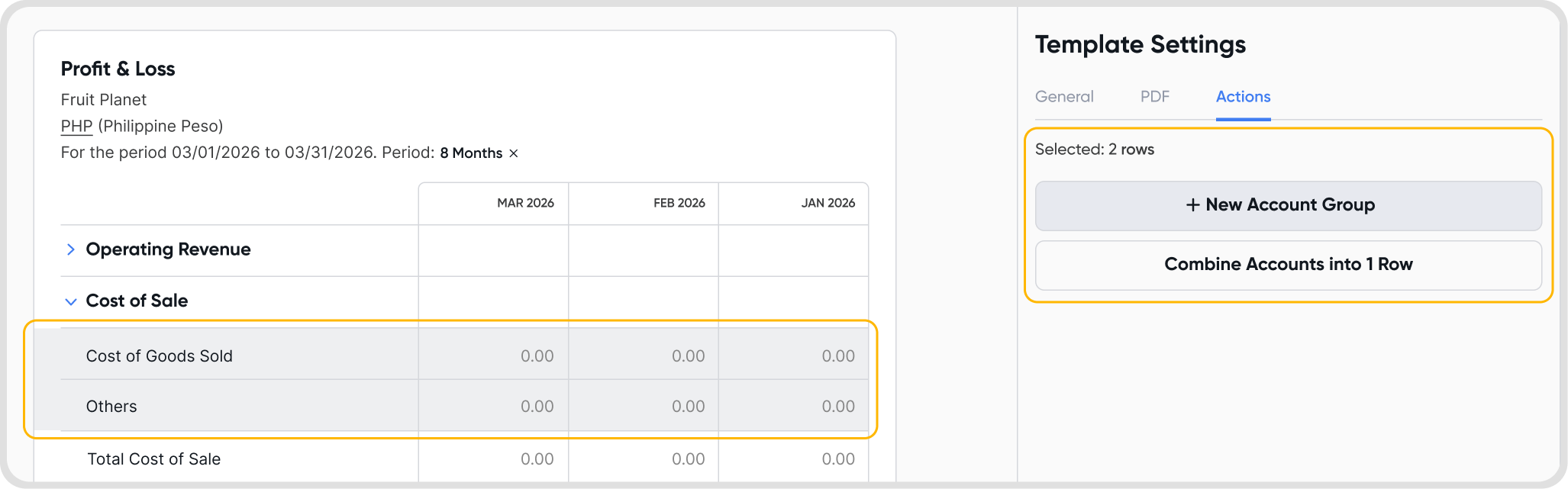Open the PDF tab

pyautogui.click(x=1154, y=97)
